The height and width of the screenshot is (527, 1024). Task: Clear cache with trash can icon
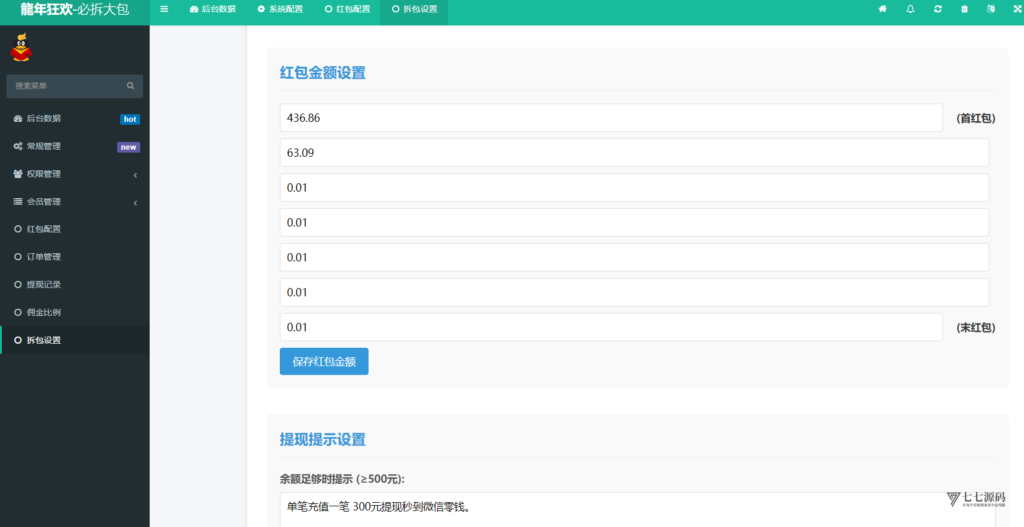[965, 9]
